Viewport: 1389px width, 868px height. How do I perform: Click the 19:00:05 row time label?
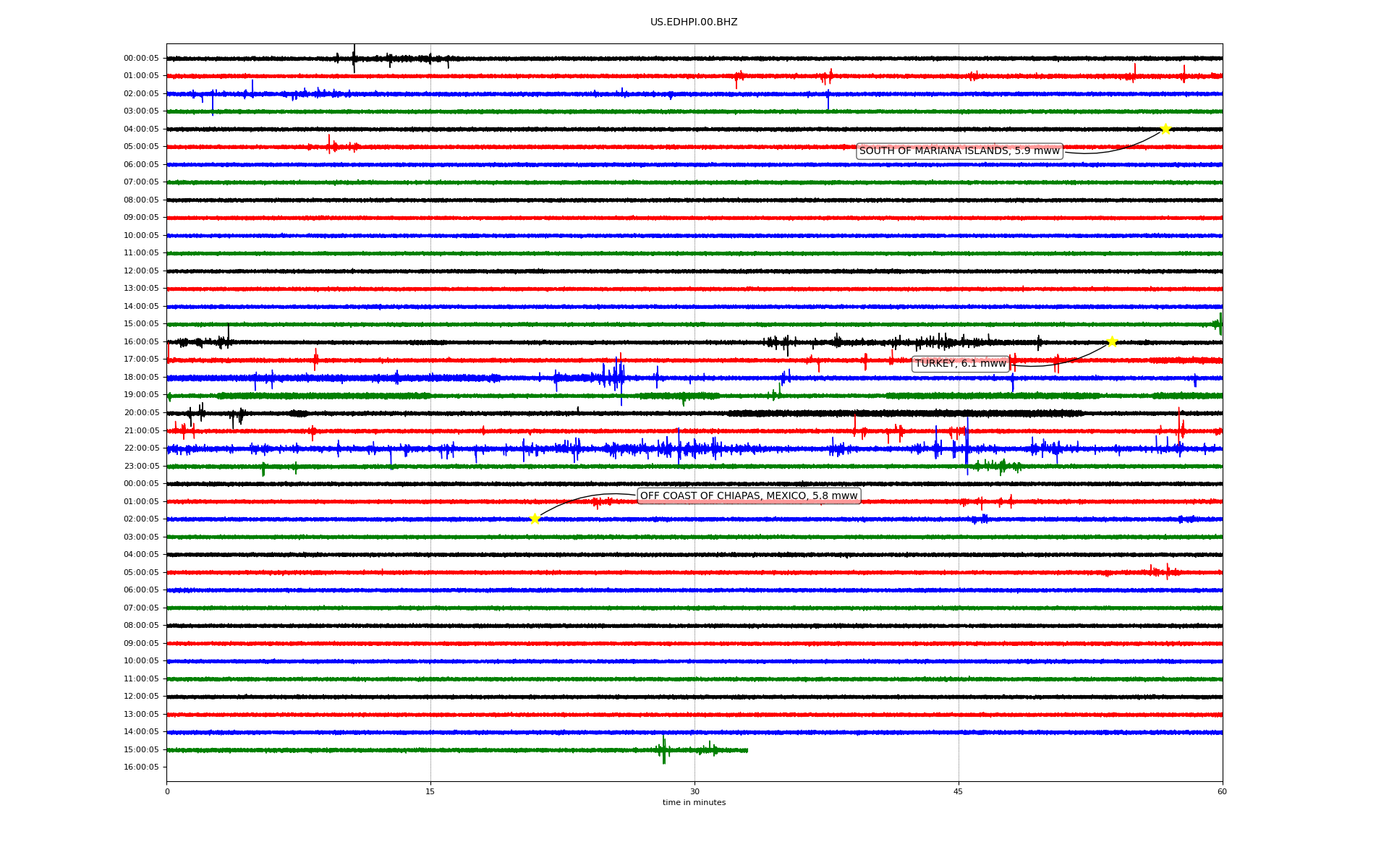pos(141,395)
